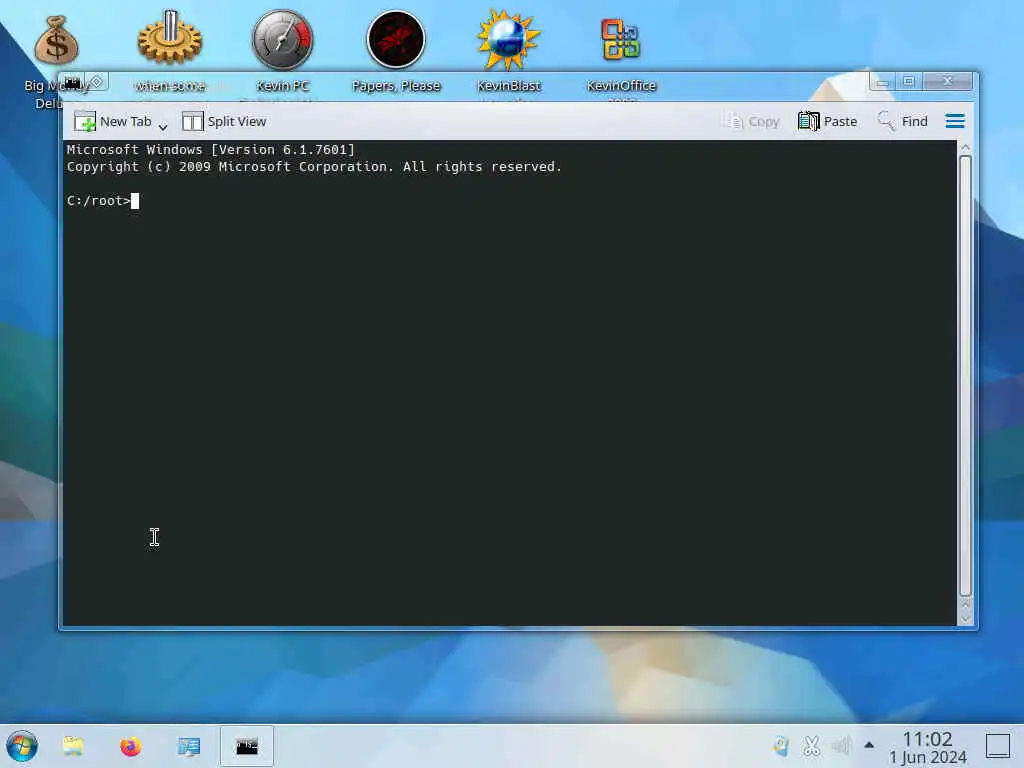This screenshot has height=768, width=1024.
Task: Expand hidden system tray icons arrow
Action: click(869, 744)
